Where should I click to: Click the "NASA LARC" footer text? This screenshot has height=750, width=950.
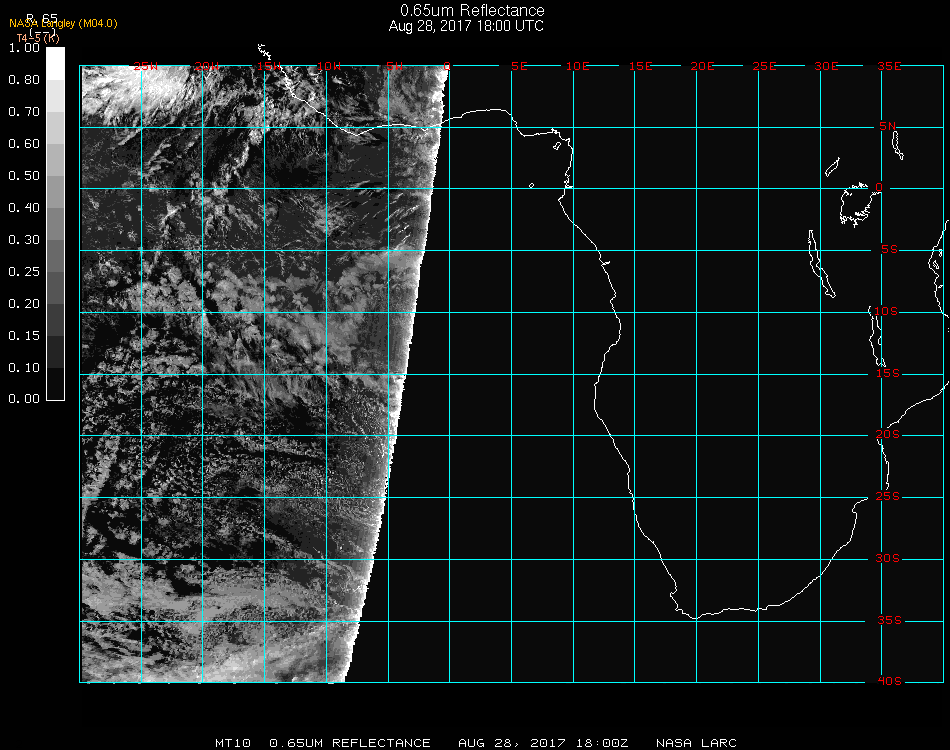(696, 743)
